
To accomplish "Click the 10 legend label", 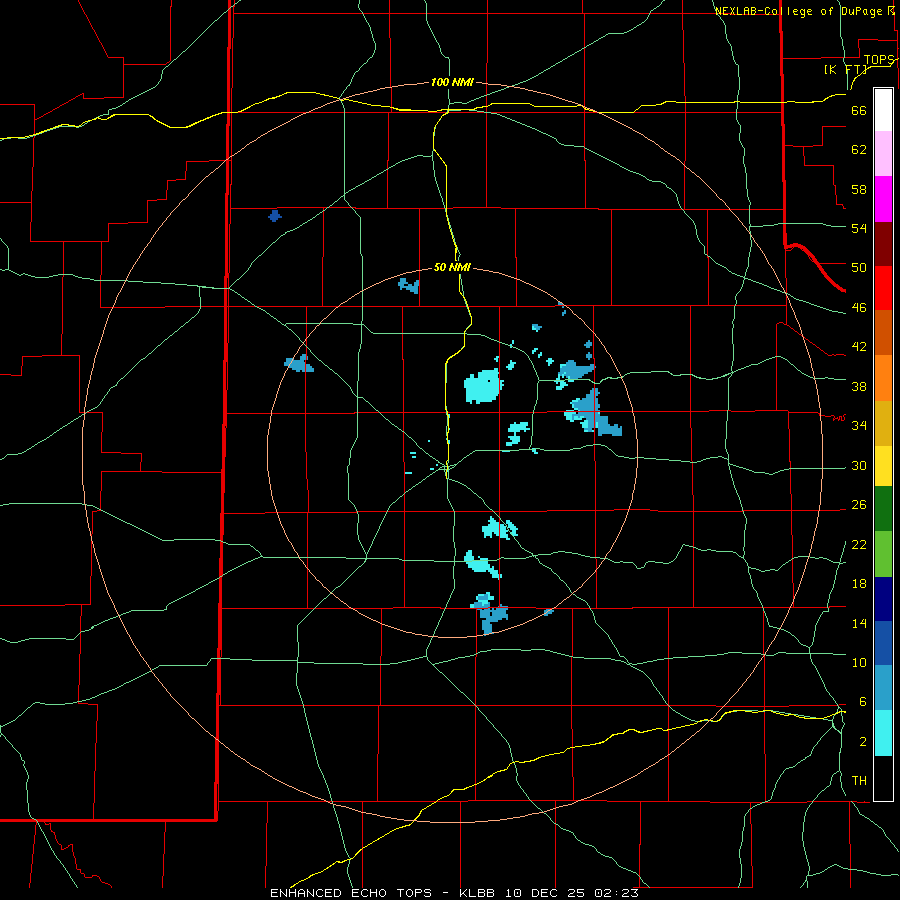I will (x=859, y=663).
